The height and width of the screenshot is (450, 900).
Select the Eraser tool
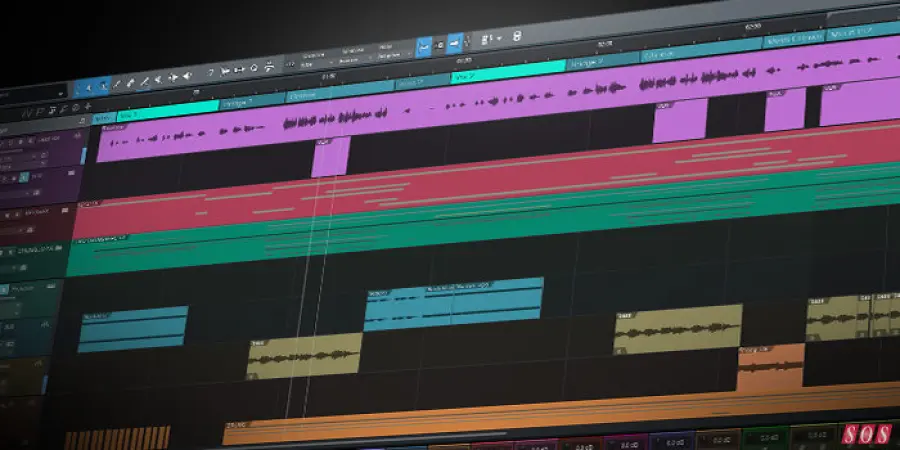(x=130, y=83)
